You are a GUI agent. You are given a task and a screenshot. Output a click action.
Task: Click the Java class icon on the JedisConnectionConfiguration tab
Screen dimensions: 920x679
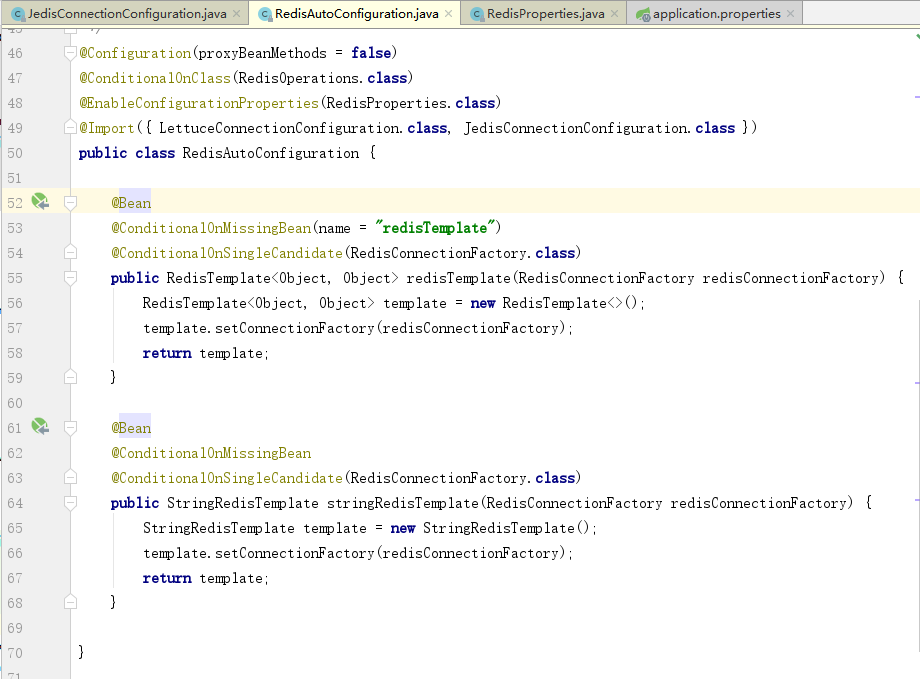[x=18, y=14]
